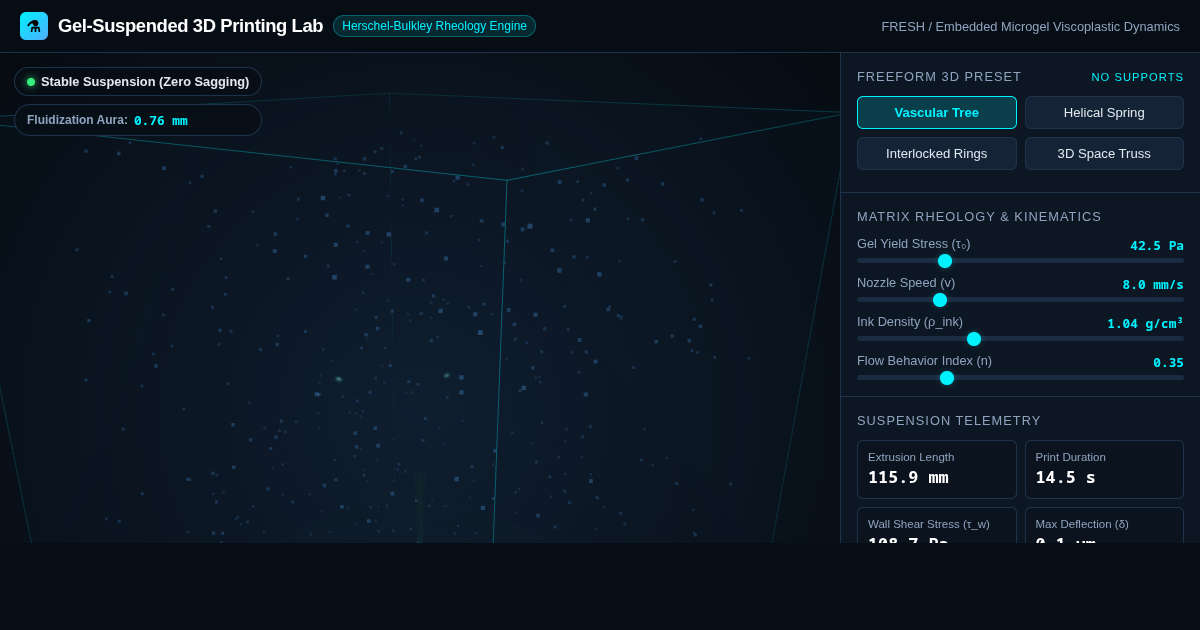Click the 0.35 flow index value
Image resolution: width=1200 pixels, height=630 pixels.
1168,362
